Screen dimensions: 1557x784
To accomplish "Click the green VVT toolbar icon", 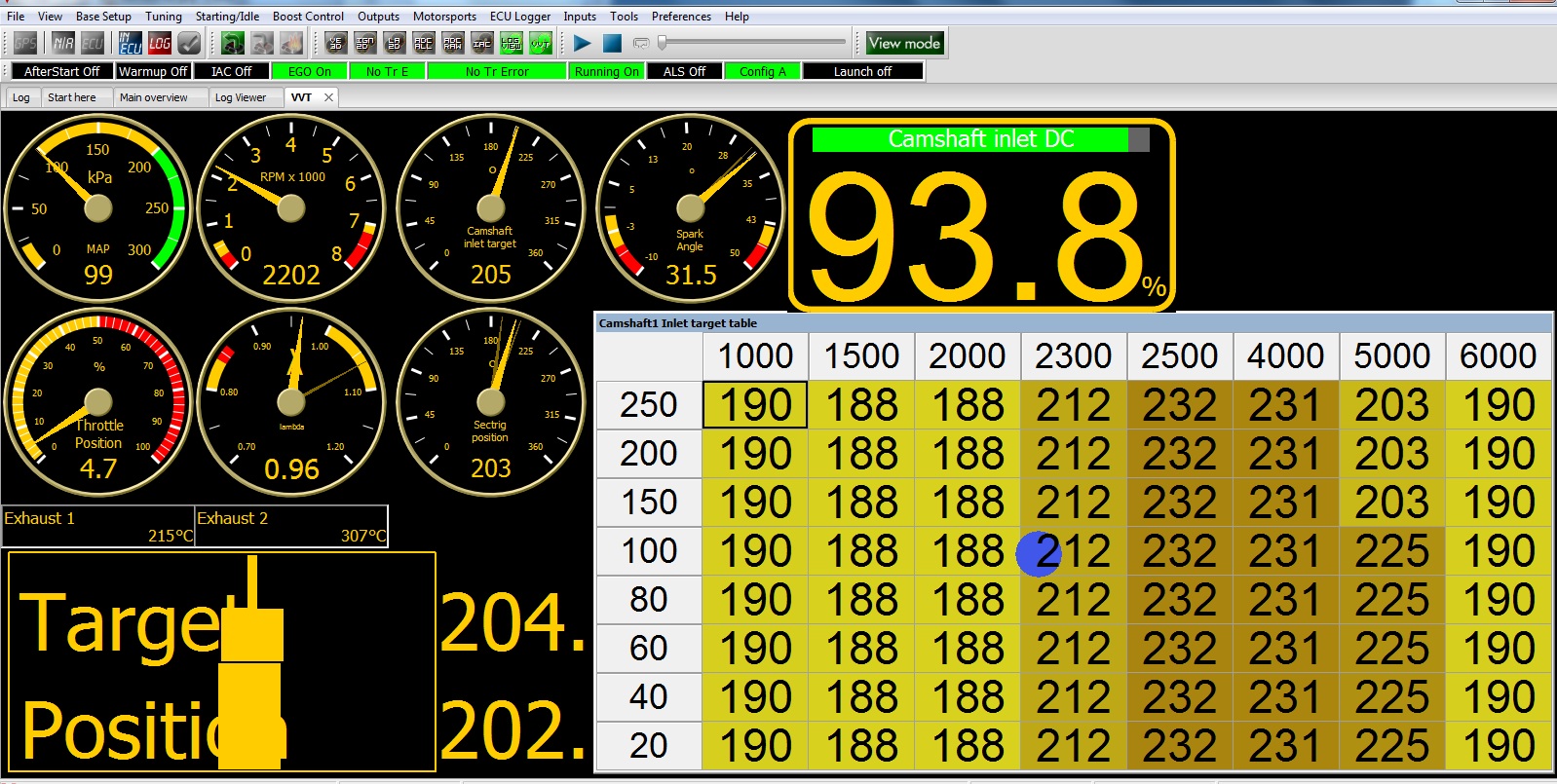I will point(541,43).
